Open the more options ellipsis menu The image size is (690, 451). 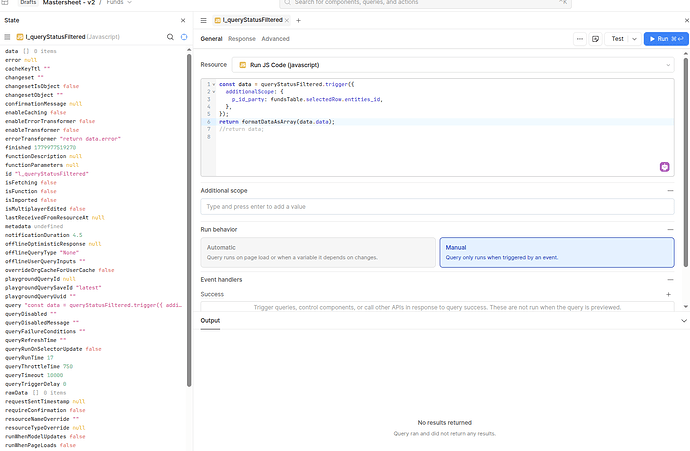pos(580,39)
